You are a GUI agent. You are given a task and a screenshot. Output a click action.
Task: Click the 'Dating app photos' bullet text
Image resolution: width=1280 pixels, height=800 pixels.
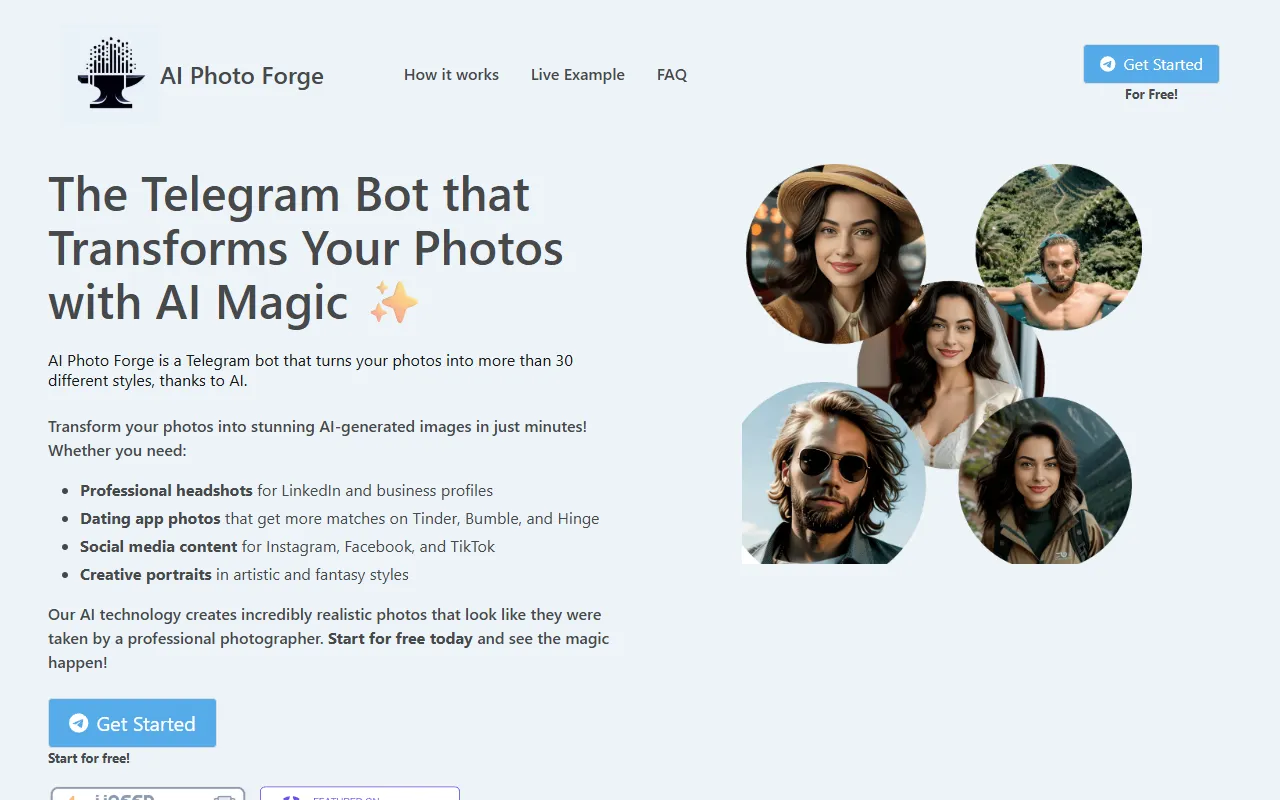point(150,519)
